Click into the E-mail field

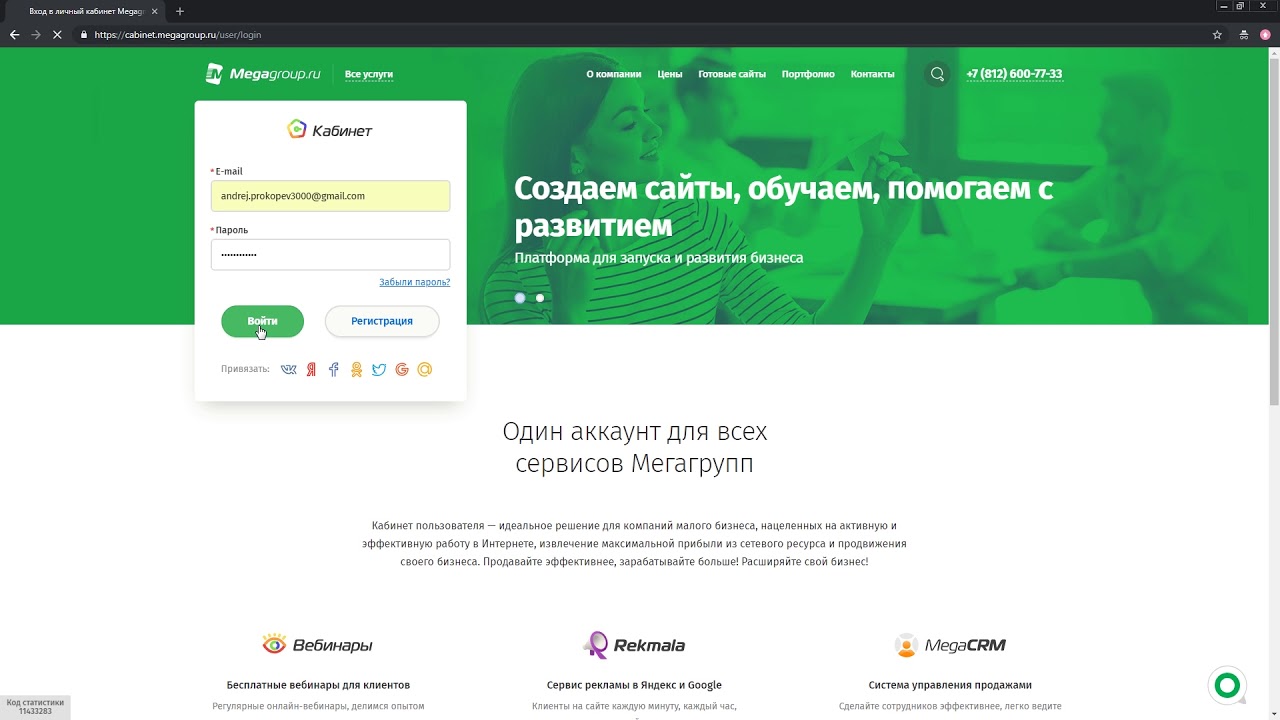[x=330, y=196]
